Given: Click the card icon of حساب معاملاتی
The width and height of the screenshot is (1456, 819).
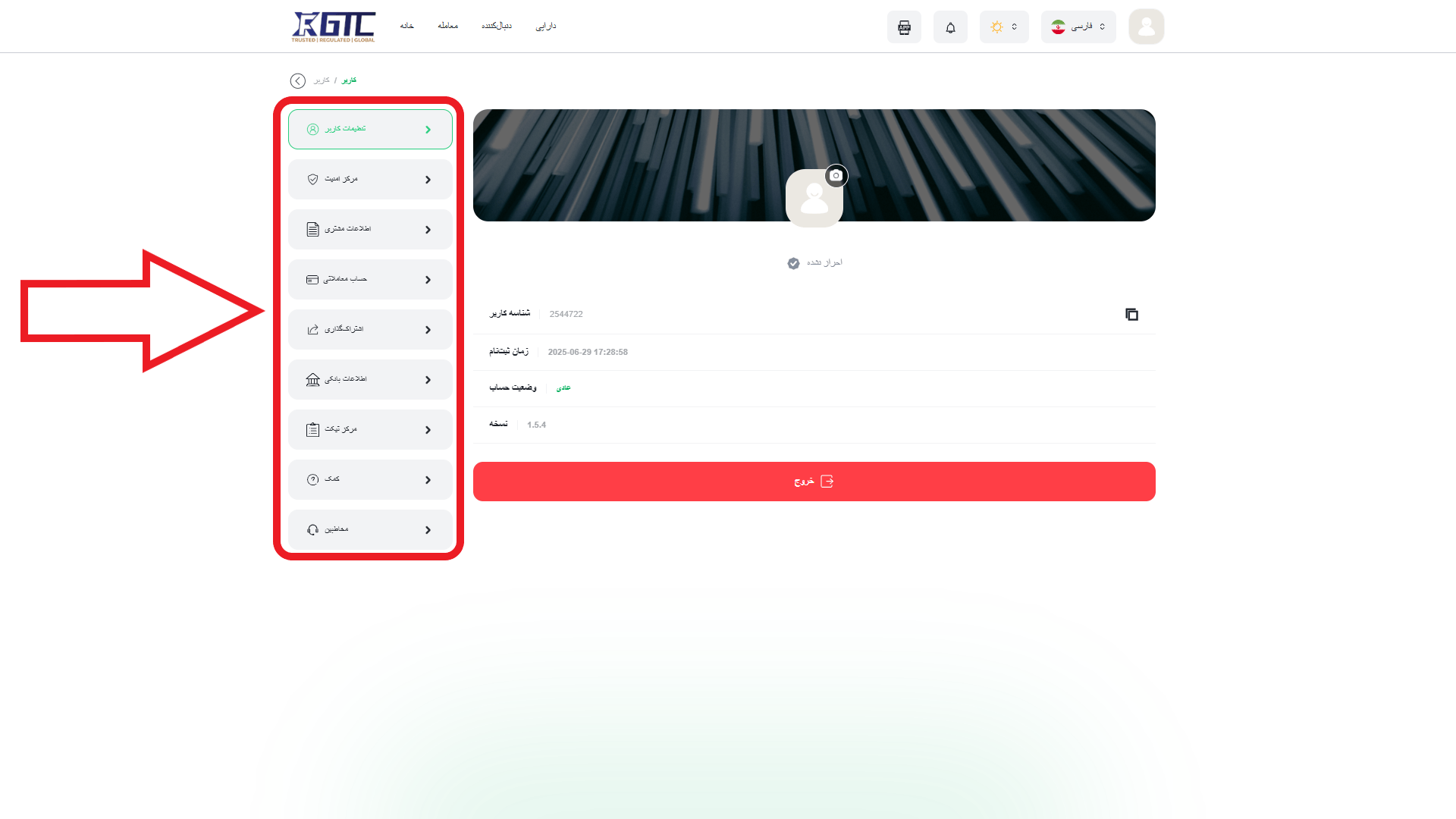Looking at the screenshot, I should pos(312,280).
